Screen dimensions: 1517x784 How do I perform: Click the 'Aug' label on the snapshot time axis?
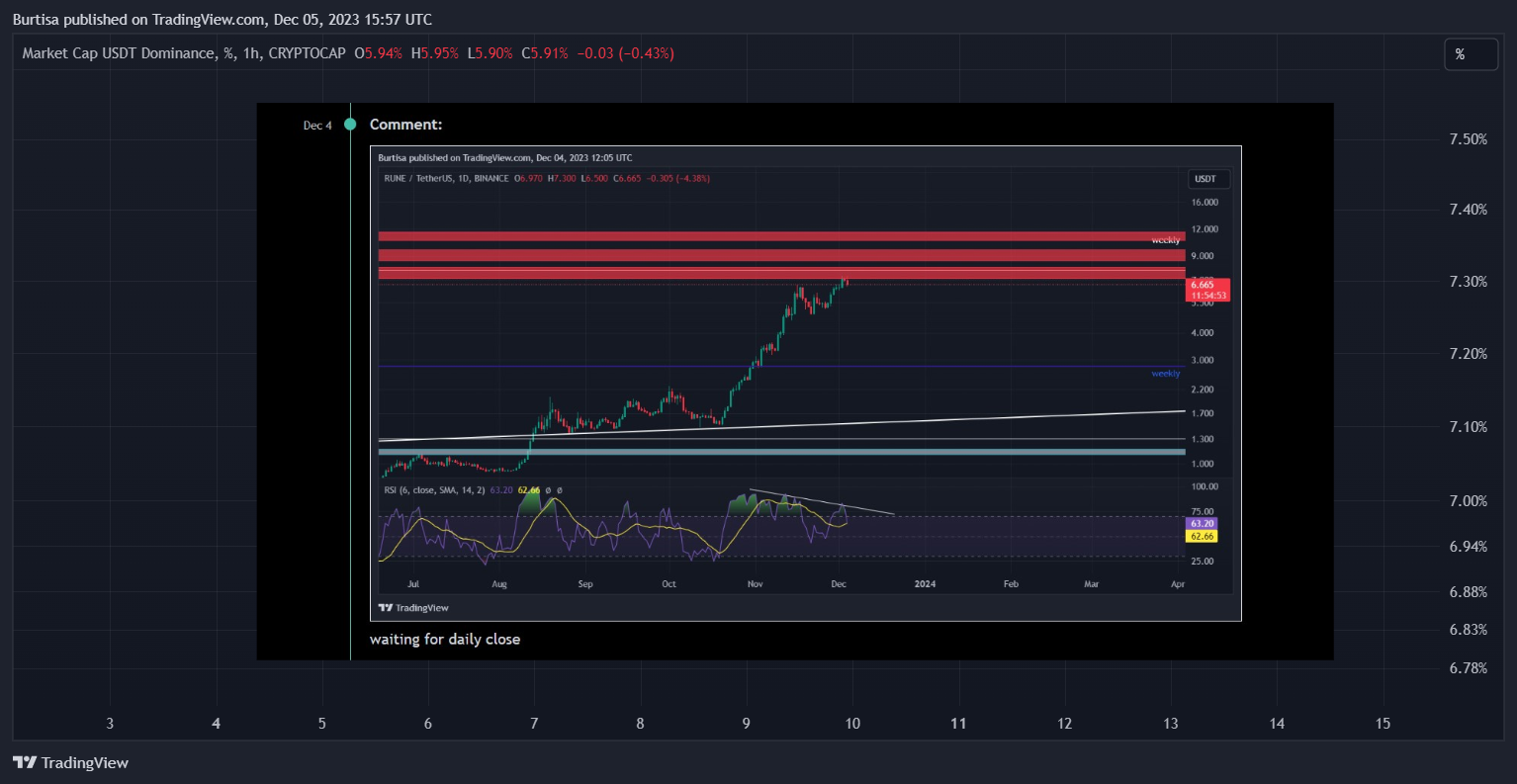(x=499, y=584)
